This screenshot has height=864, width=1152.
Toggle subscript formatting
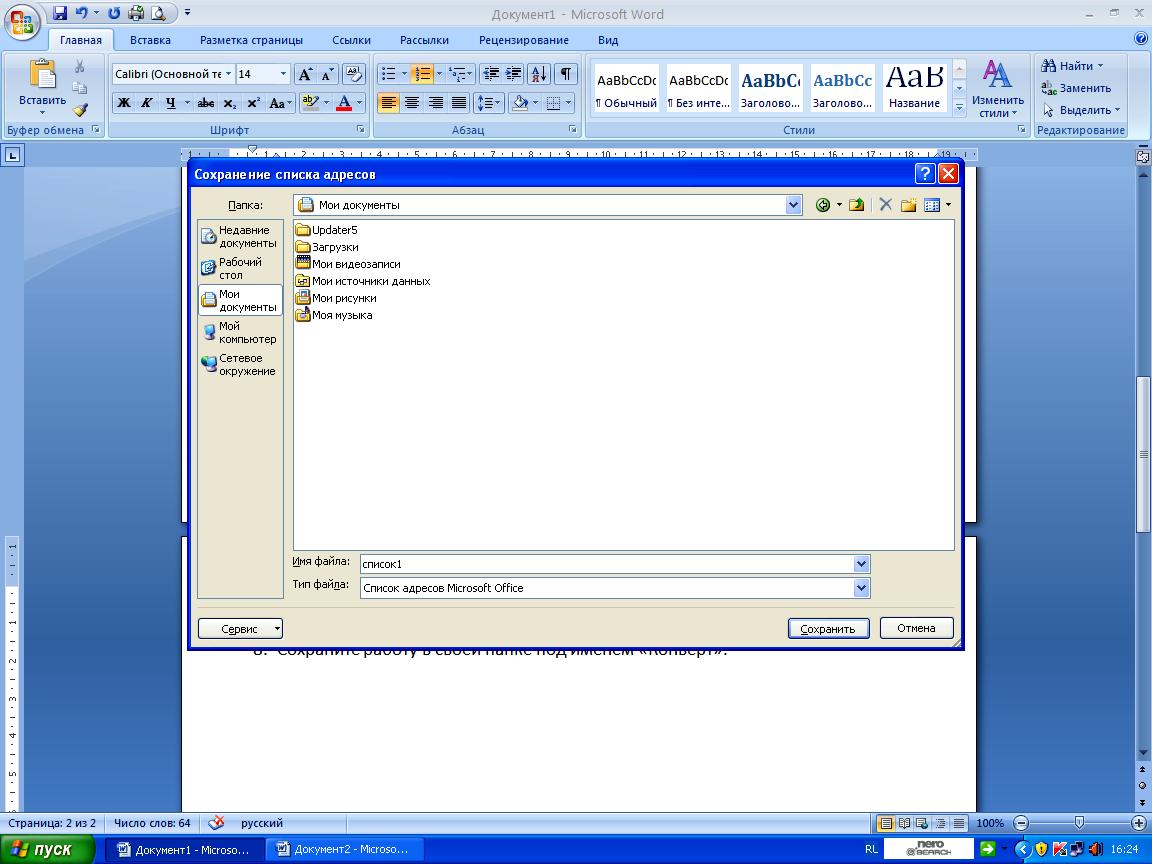pos(230,103)
